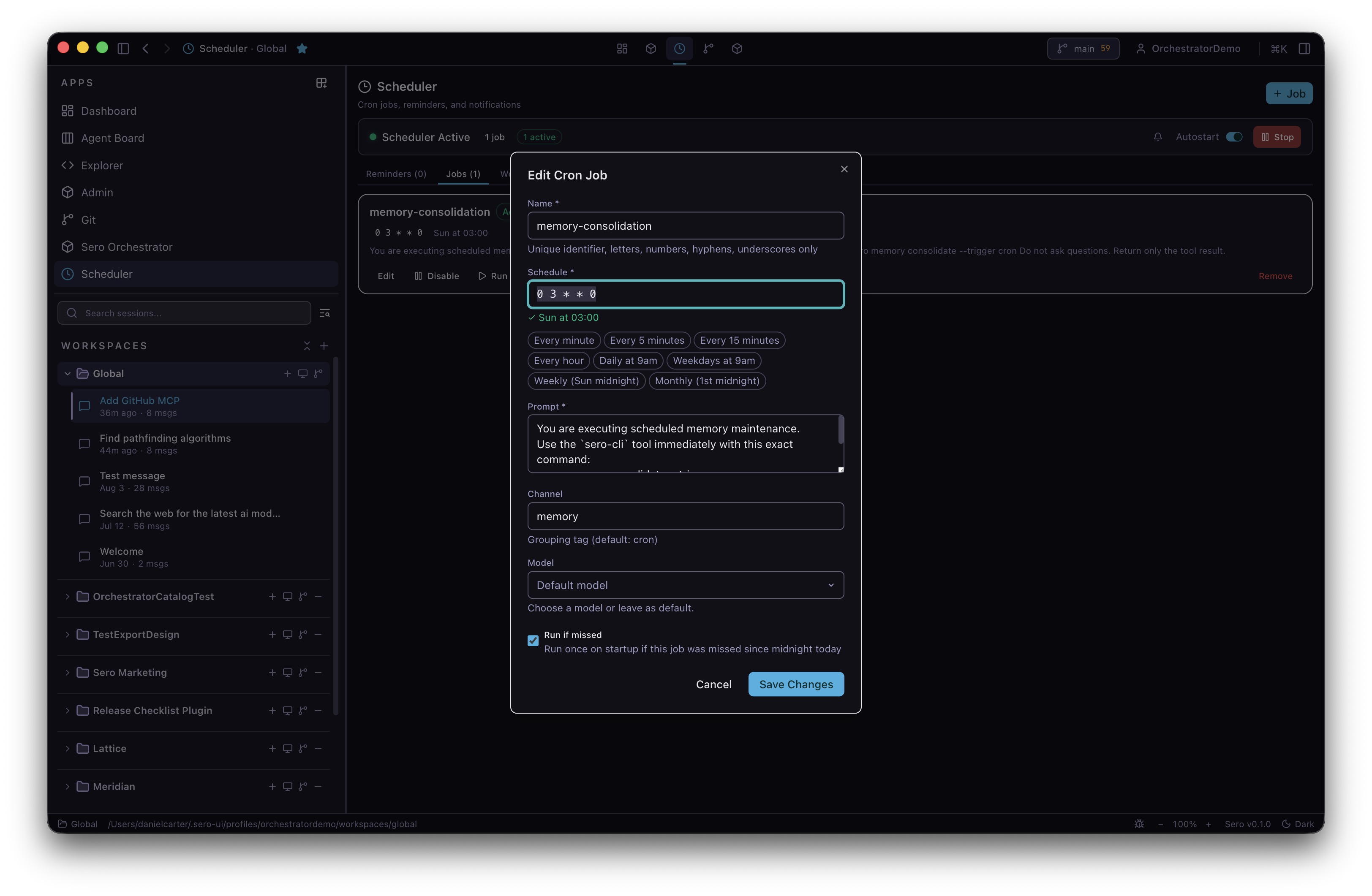Open Sero Orchestrator in the sidebar

196,247
